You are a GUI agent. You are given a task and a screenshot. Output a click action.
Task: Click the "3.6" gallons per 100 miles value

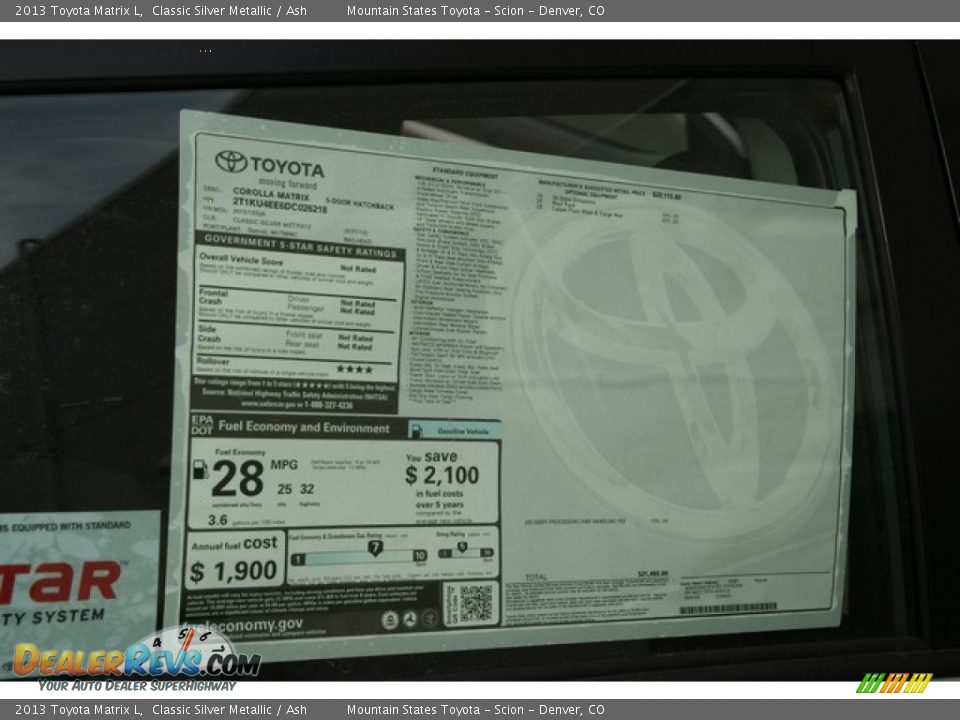[x=217, y=520]
